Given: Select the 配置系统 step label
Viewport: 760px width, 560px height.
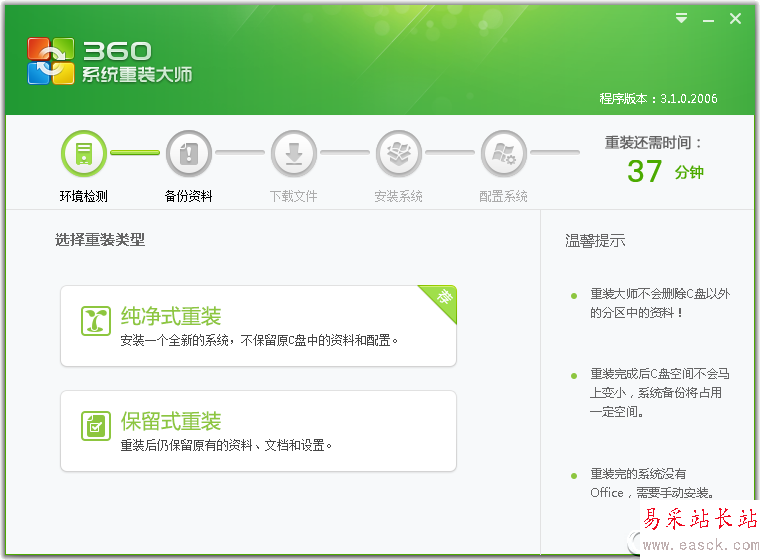Looking at the screenshot, I should click(504, 197).
